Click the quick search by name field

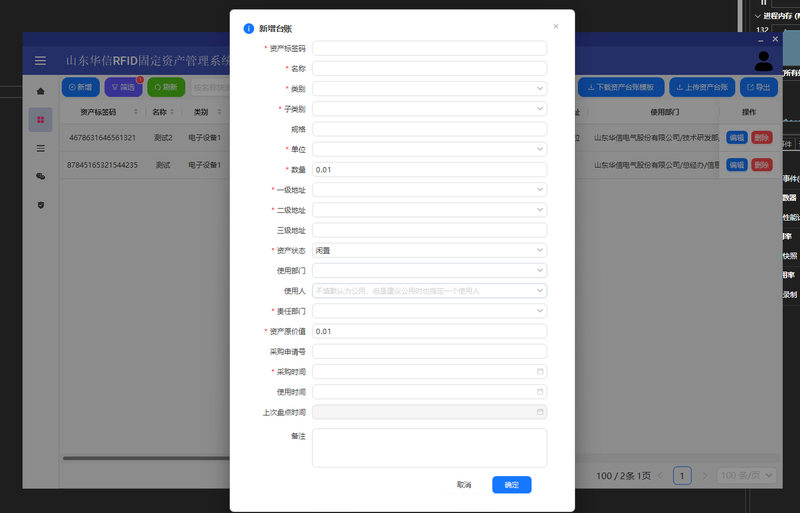211,87
